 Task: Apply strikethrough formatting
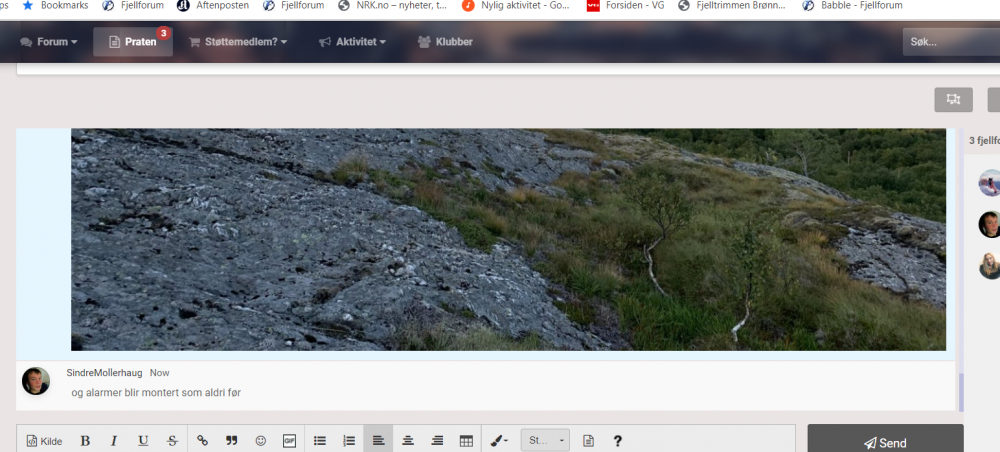pos(172,440)
